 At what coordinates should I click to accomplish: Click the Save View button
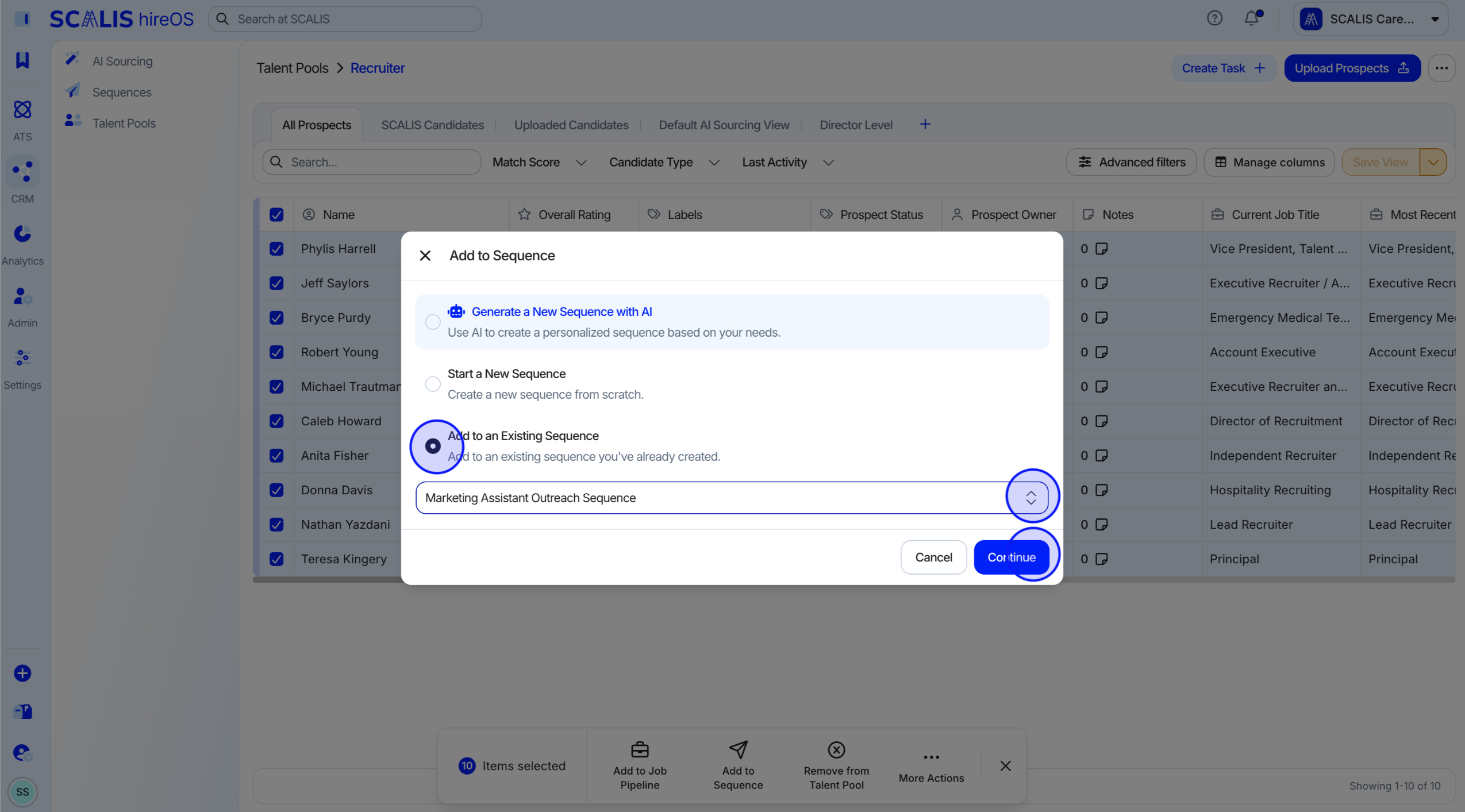[x=1381, y=162]
